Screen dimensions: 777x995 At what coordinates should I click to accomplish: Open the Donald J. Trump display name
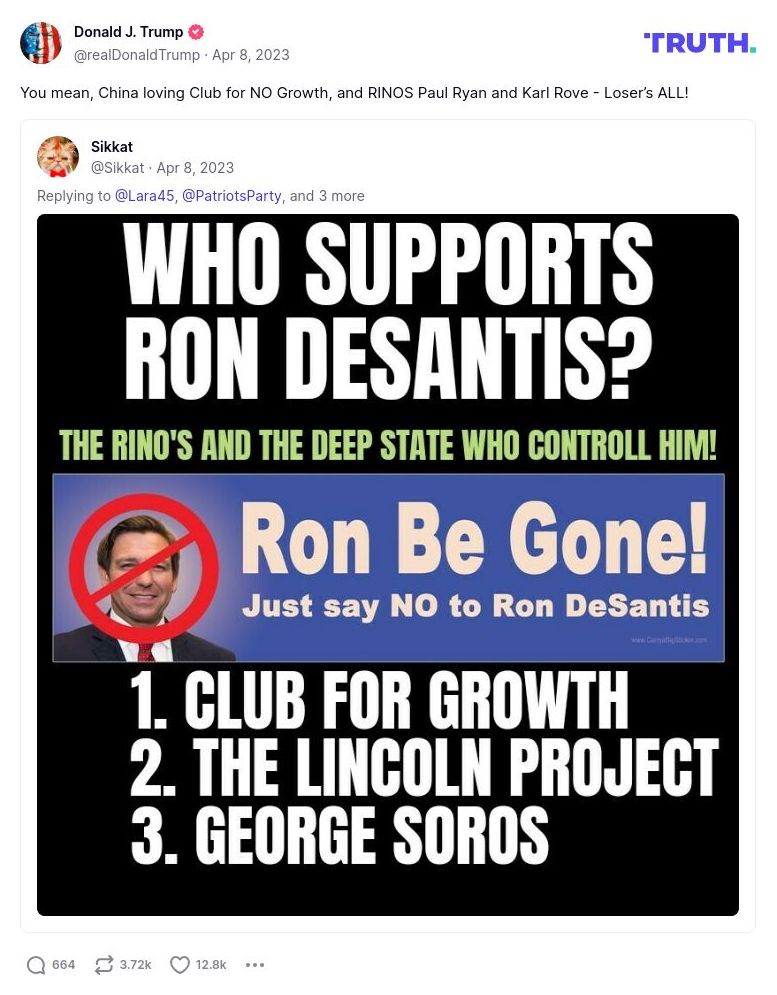pyautogui.click(x=128, y=32)
